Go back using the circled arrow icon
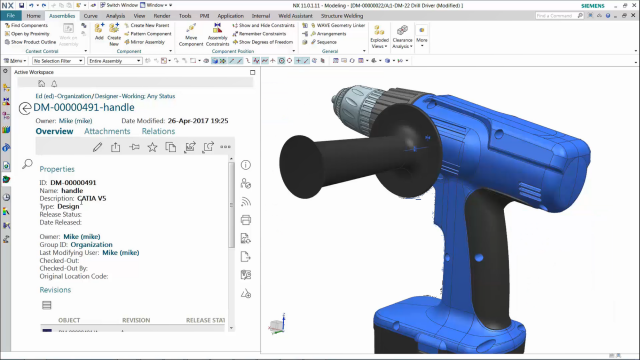Image resolution: width=640 pixels, height=360 pixels. (x=25, y=108)
